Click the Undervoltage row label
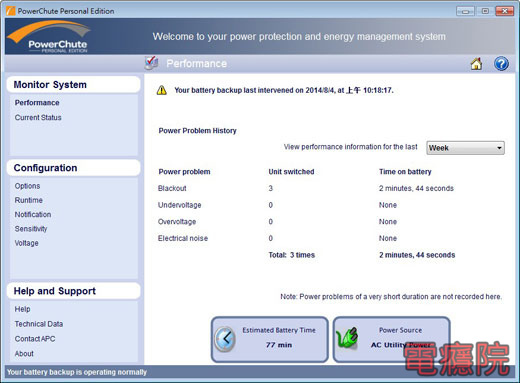 [179, 205]
